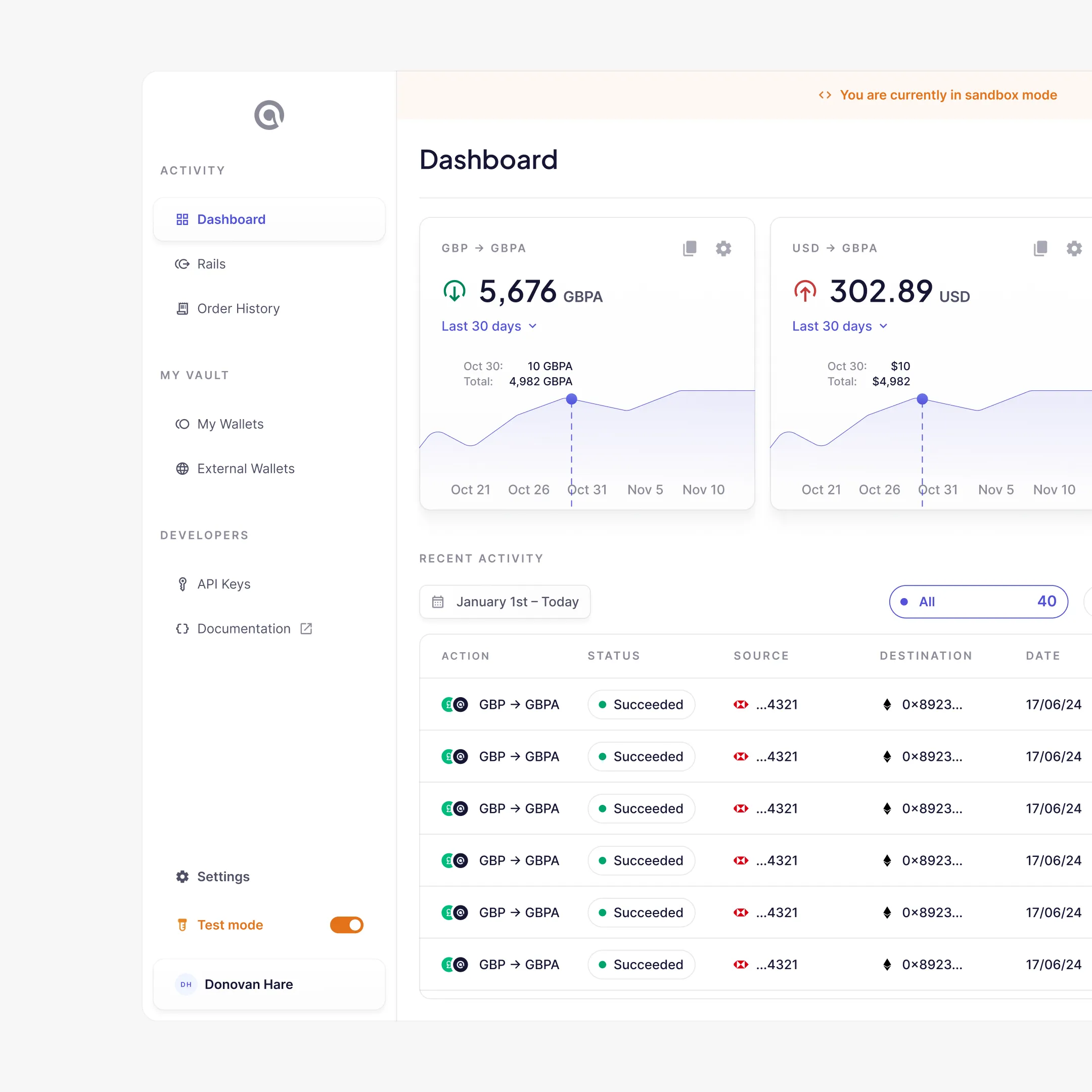1092x1092 pixels.
Task: Click the My Wallets wallet icon
Action: coord(182,424)
